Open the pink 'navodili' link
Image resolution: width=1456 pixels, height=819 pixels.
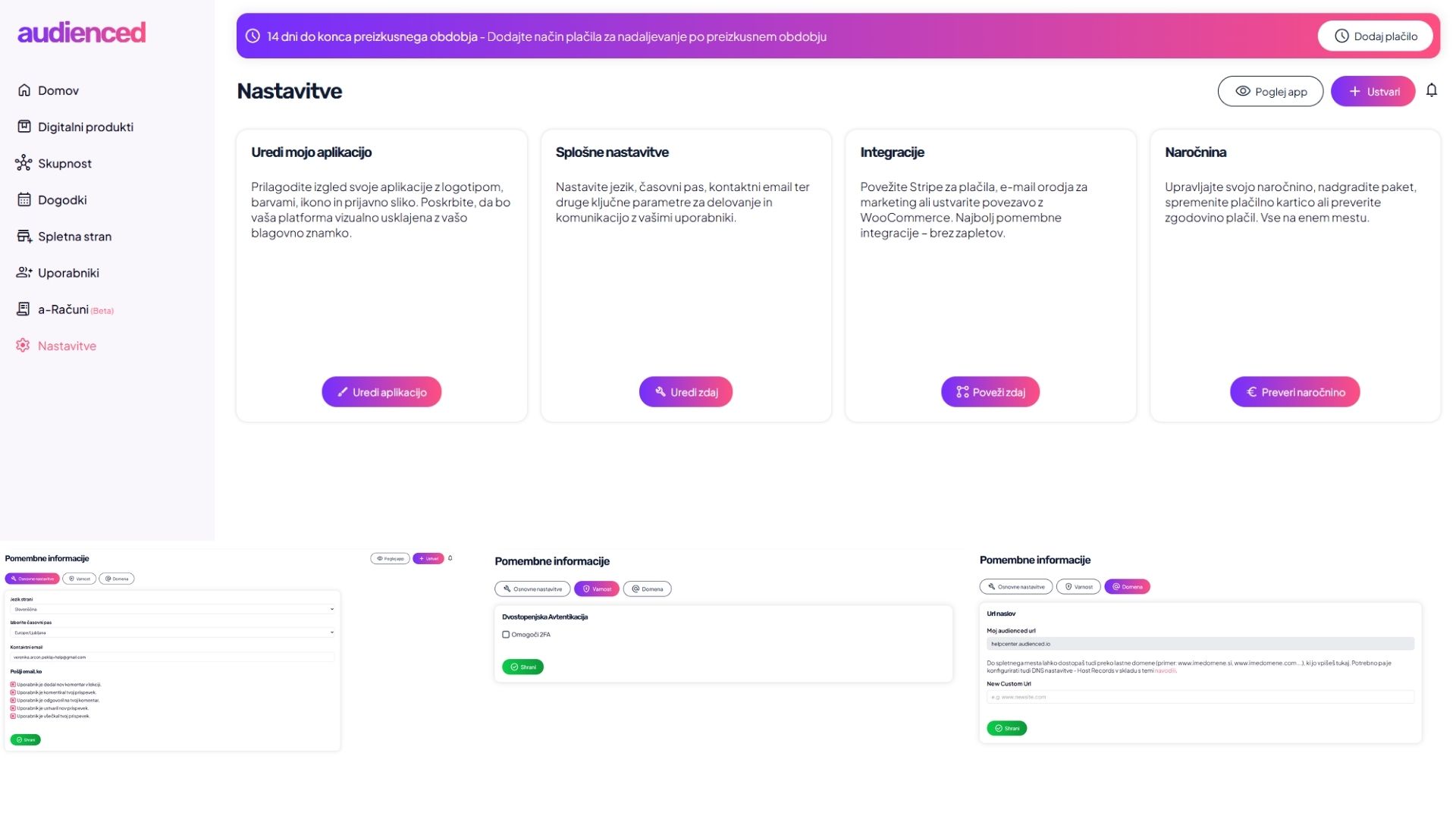1165,671
